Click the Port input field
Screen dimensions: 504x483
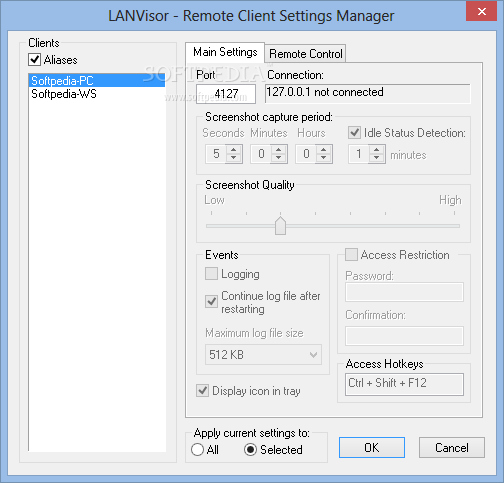(x=226, y=94)
